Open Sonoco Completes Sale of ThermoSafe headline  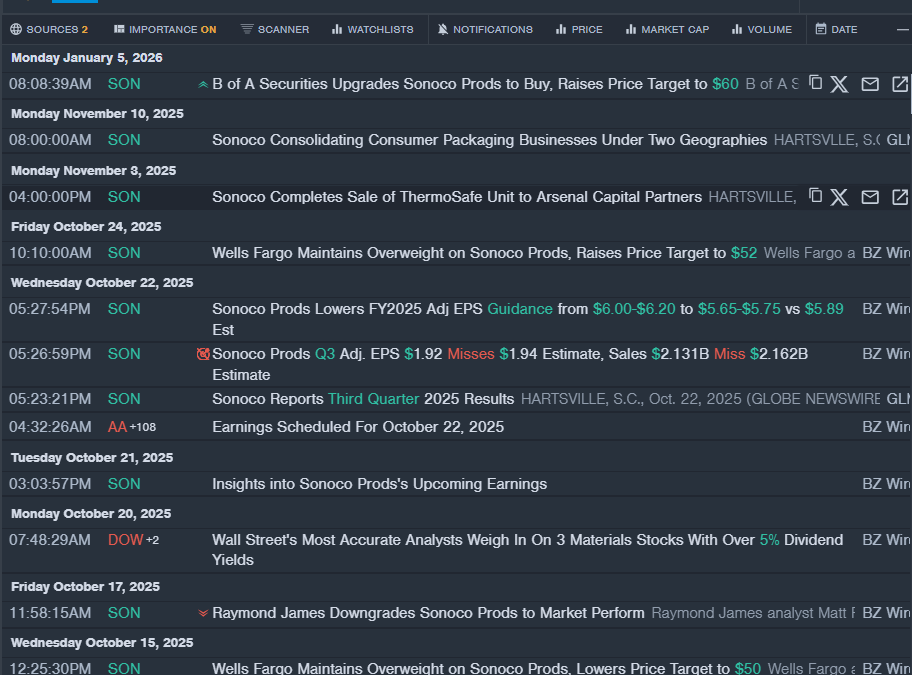[457, 197]
